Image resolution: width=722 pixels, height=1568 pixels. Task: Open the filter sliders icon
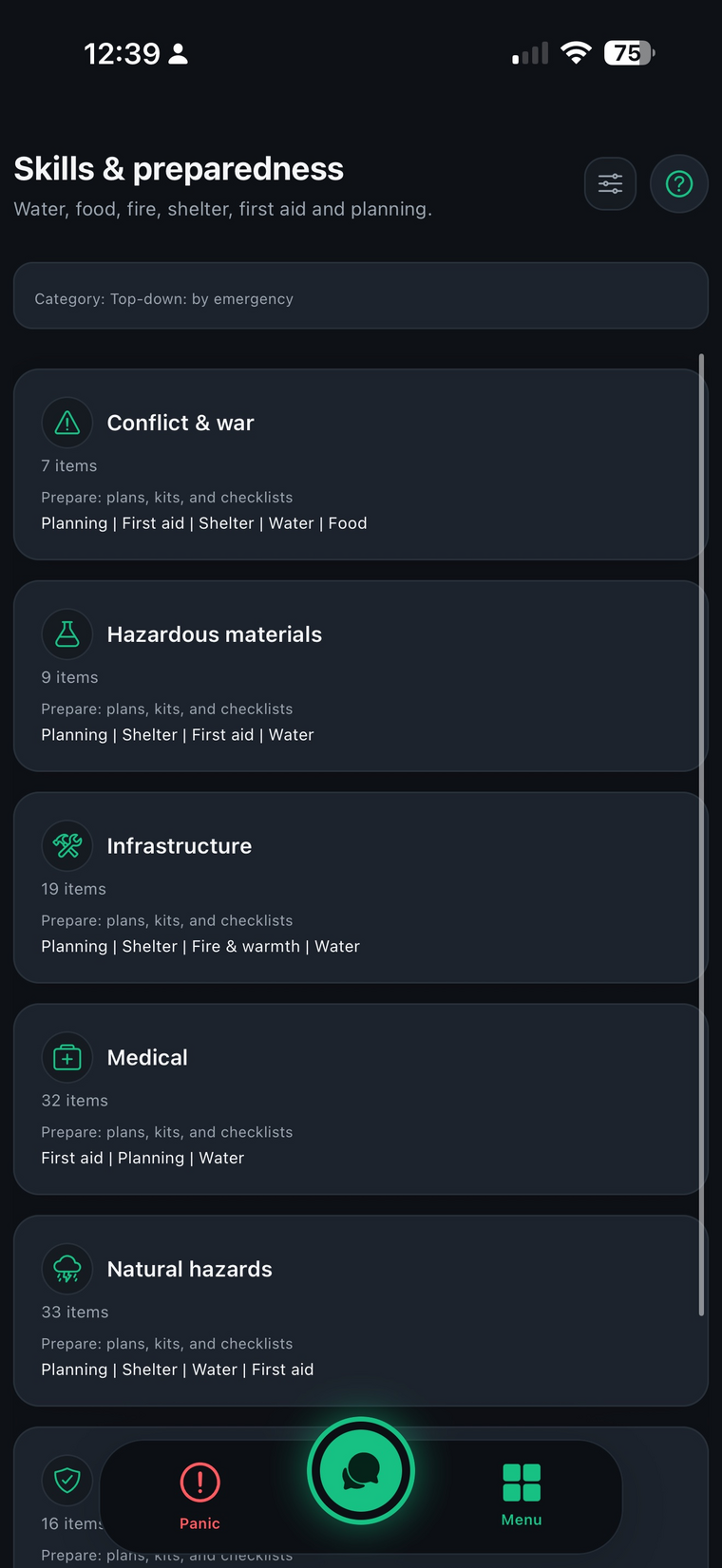[610, 184]
